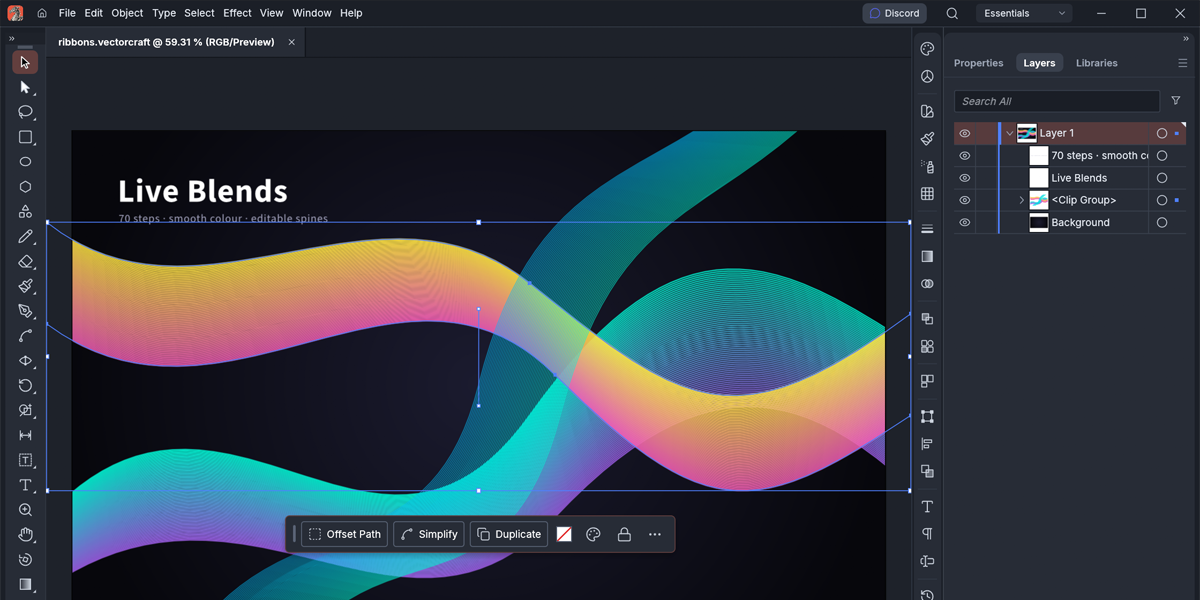
Task: Select the Polygon tool
Action: pyautogui.click(x=25, y=187)
